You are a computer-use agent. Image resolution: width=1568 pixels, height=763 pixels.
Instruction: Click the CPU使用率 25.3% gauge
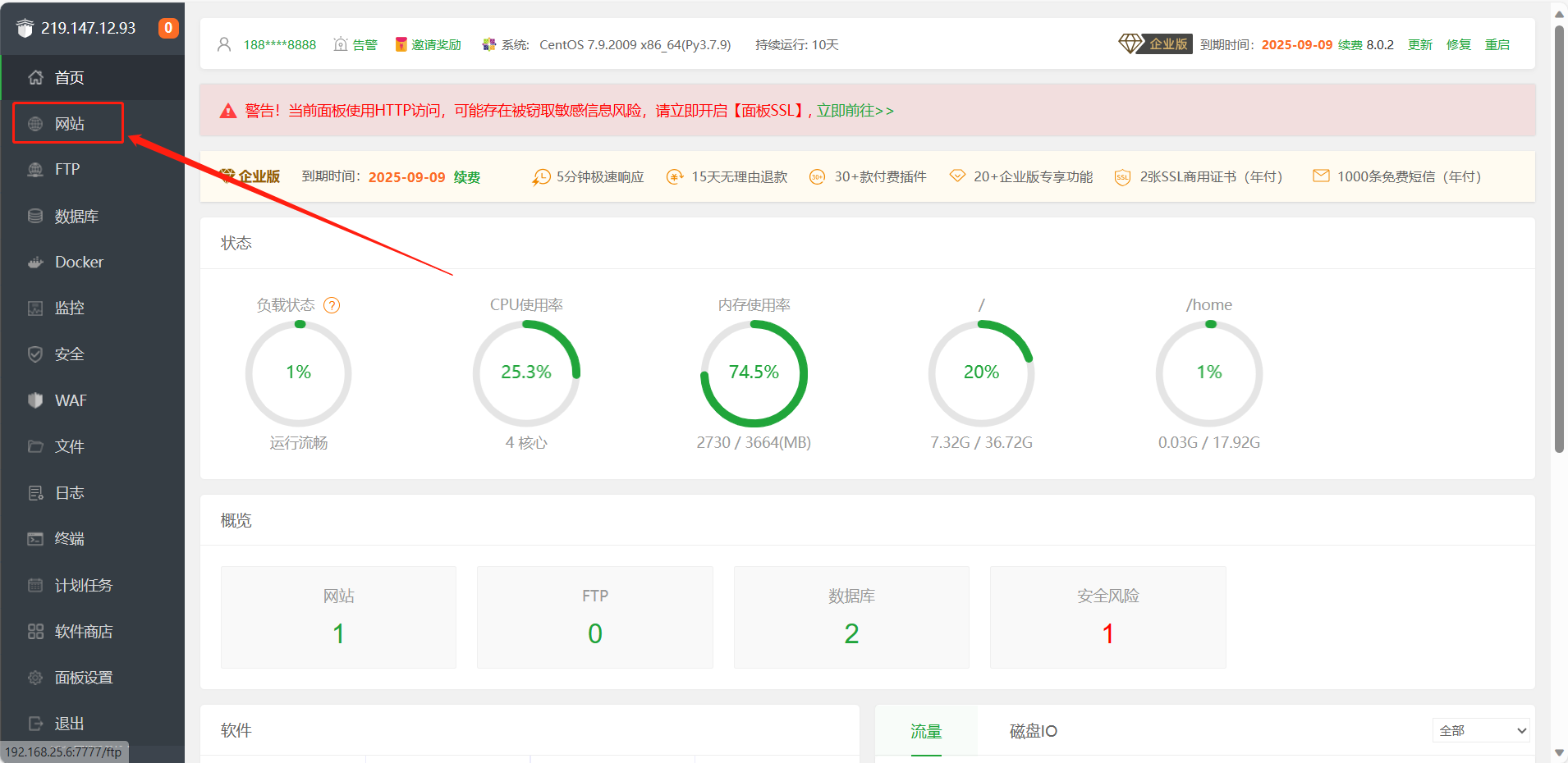click(526, 373)
